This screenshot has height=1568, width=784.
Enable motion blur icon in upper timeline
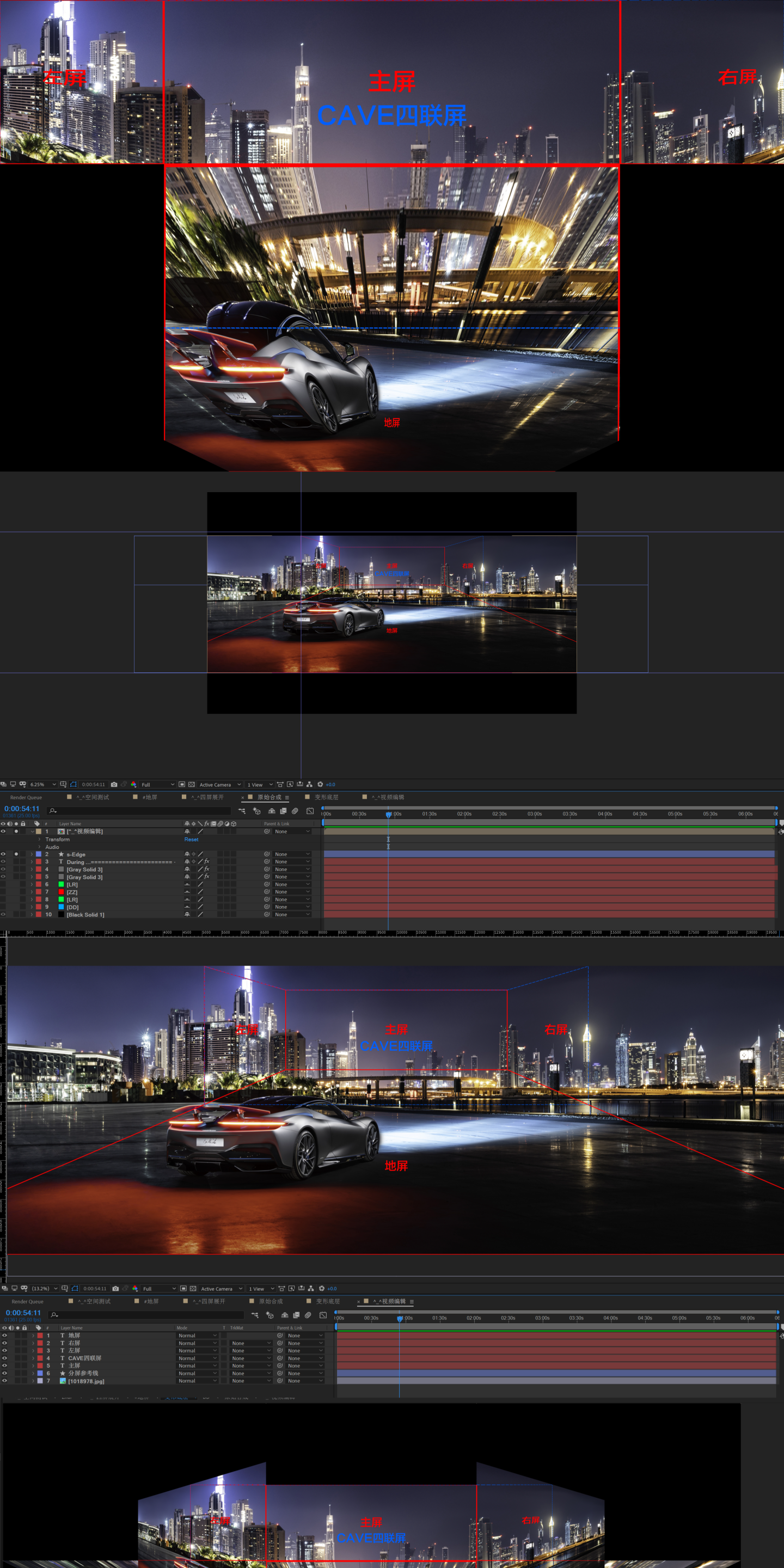295,811
